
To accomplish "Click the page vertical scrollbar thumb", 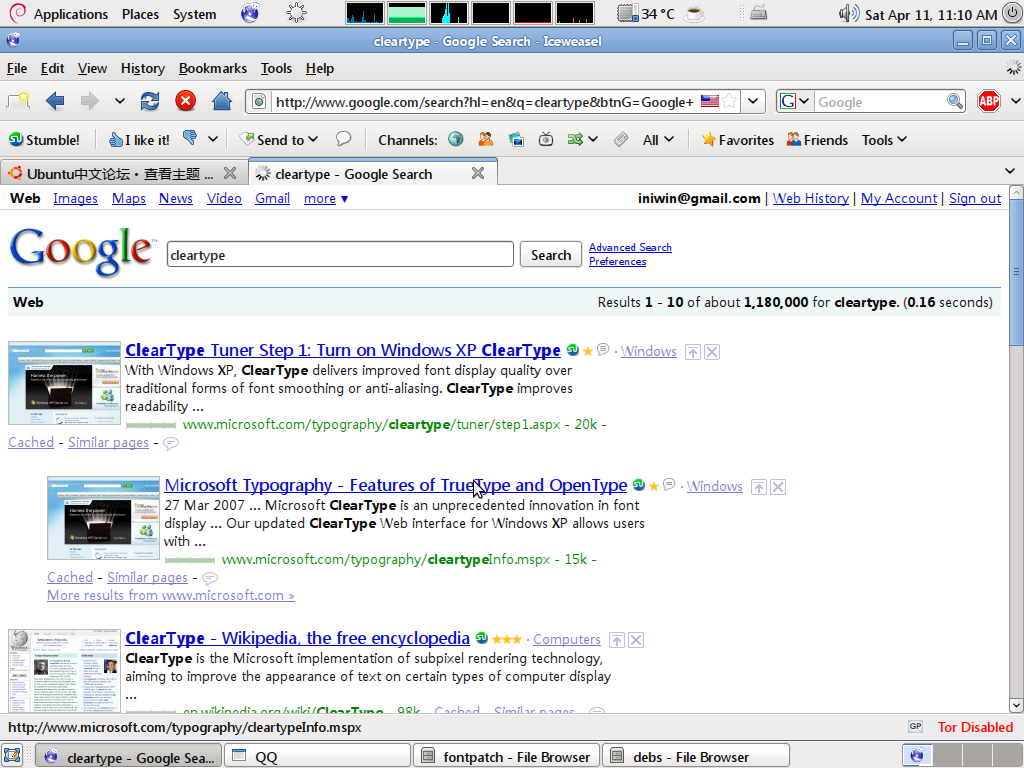I will click(x=1016, y=272).
